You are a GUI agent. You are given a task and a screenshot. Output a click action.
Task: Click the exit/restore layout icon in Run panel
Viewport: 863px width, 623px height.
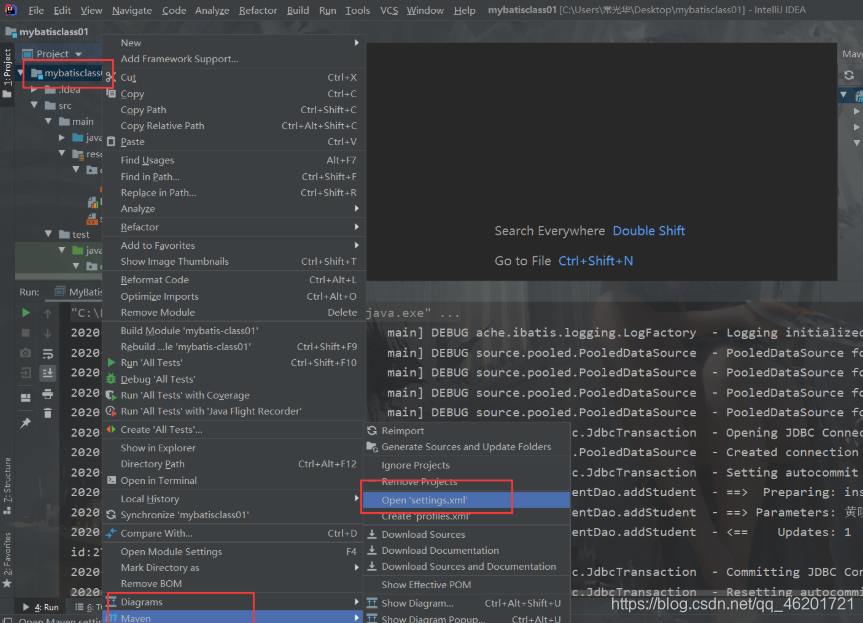pyautogui.click(x=25, y=373)
